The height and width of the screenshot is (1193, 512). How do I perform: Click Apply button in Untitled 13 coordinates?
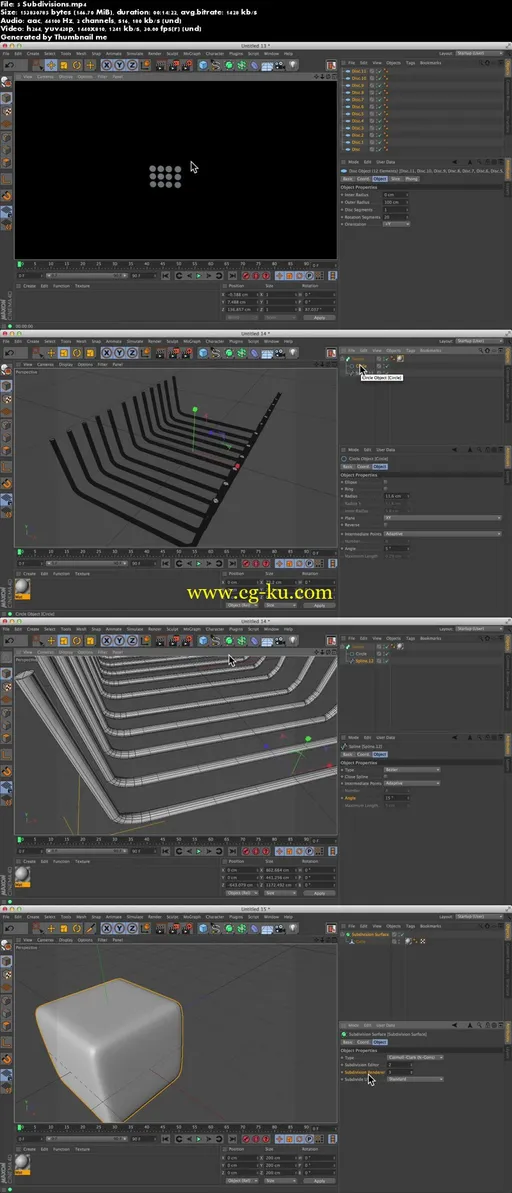pos(320,317)
